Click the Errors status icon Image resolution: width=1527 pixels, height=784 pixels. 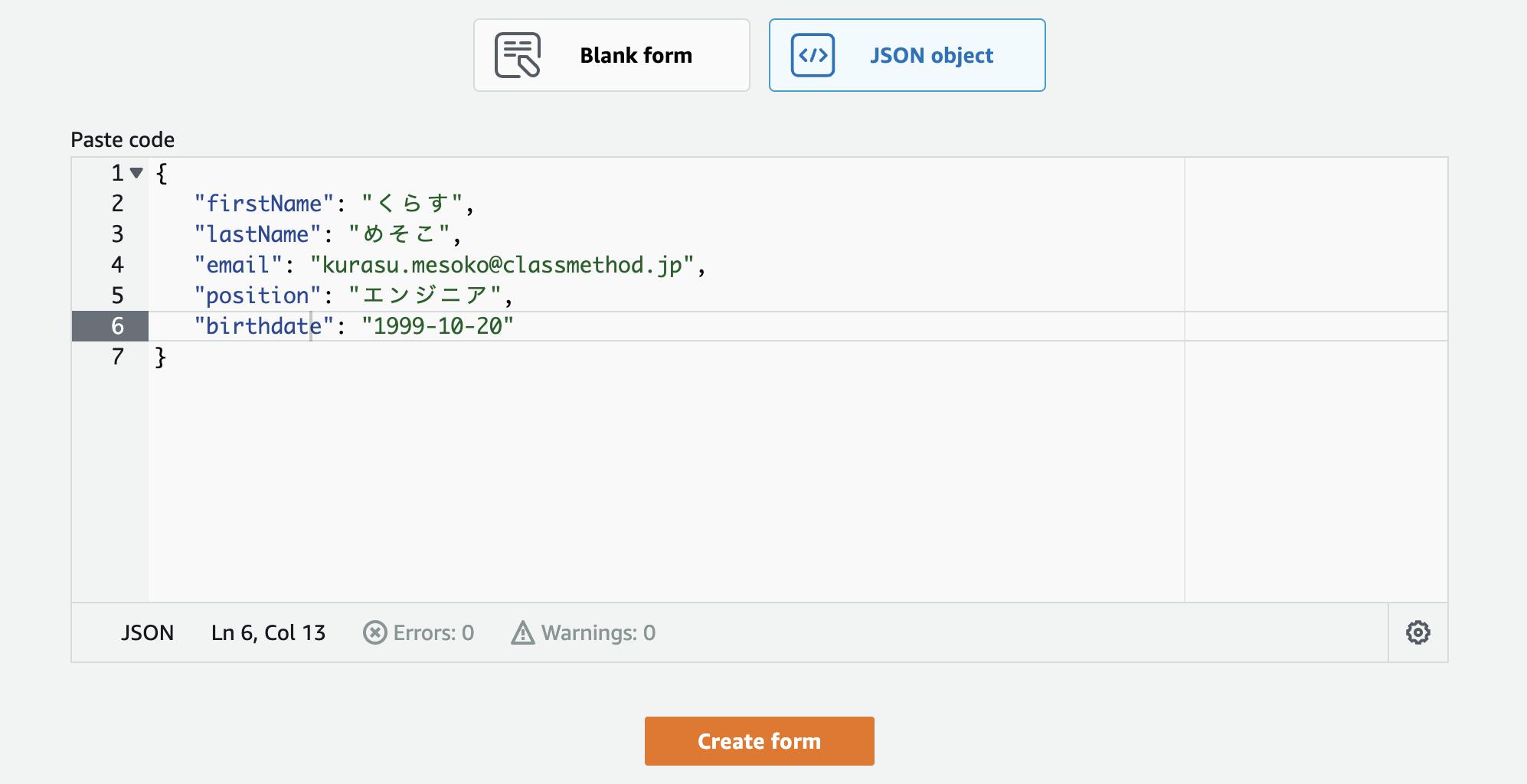point(374,632)
